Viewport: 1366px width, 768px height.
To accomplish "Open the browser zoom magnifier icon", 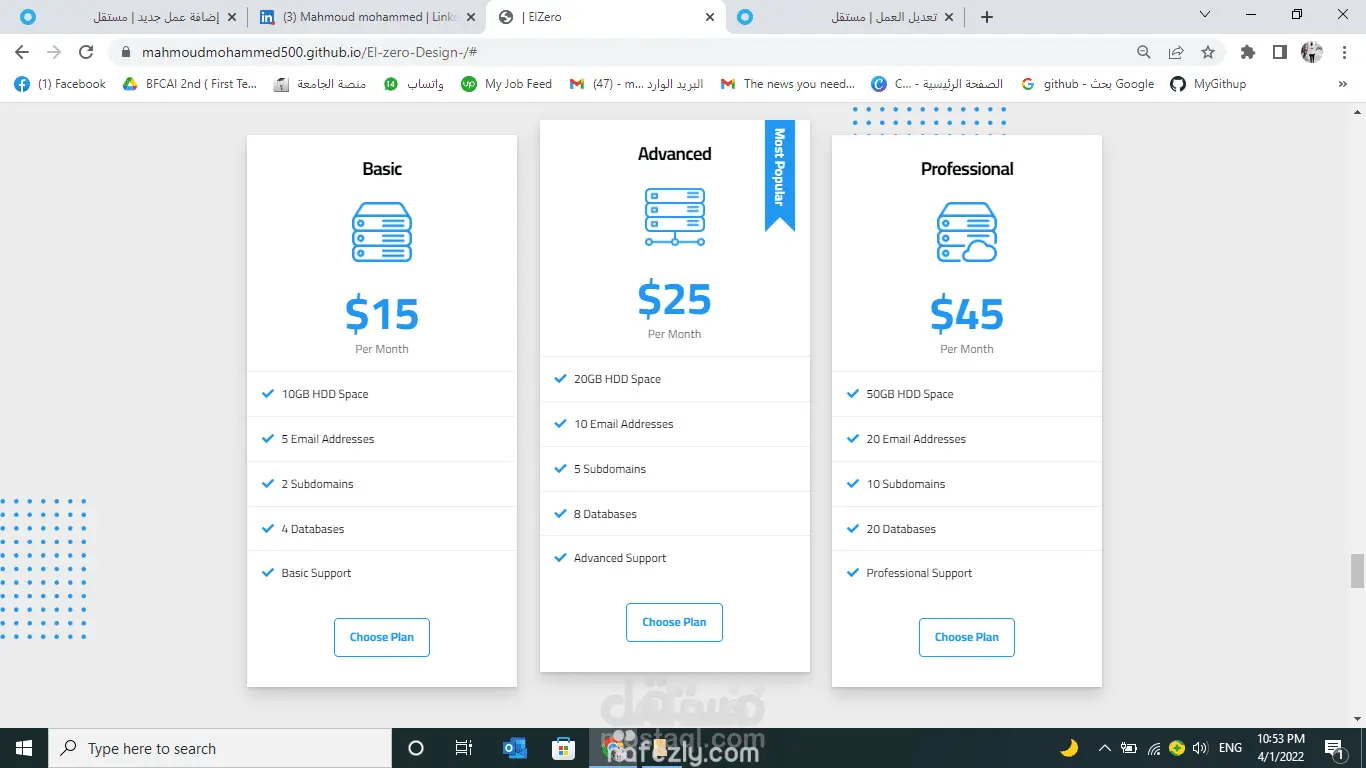I will click(x=1144, y=52).
